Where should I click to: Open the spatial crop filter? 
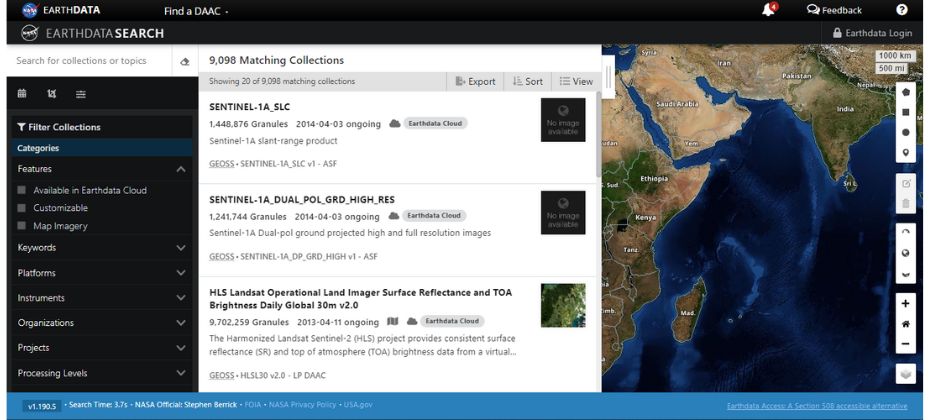[52, 94]
